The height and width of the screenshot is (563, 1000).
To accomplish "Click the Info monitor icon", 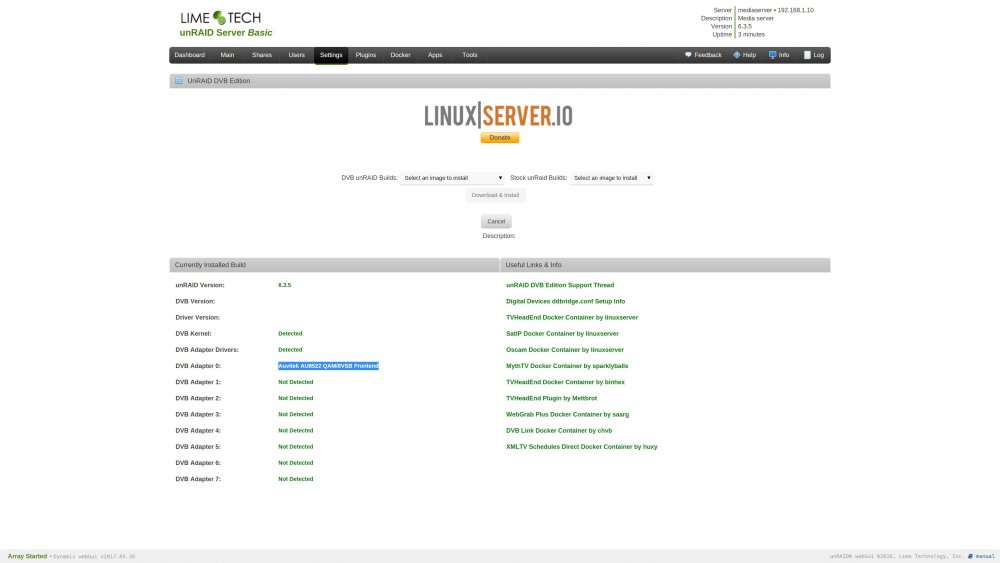I will [772, 55].
